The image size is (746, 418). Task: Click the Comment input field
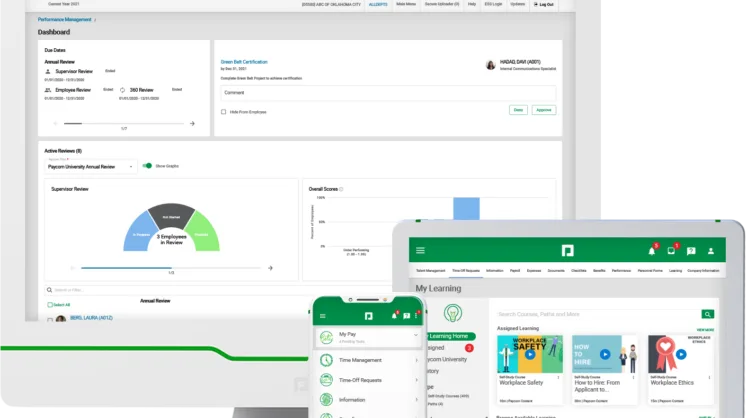click(388, 93)
